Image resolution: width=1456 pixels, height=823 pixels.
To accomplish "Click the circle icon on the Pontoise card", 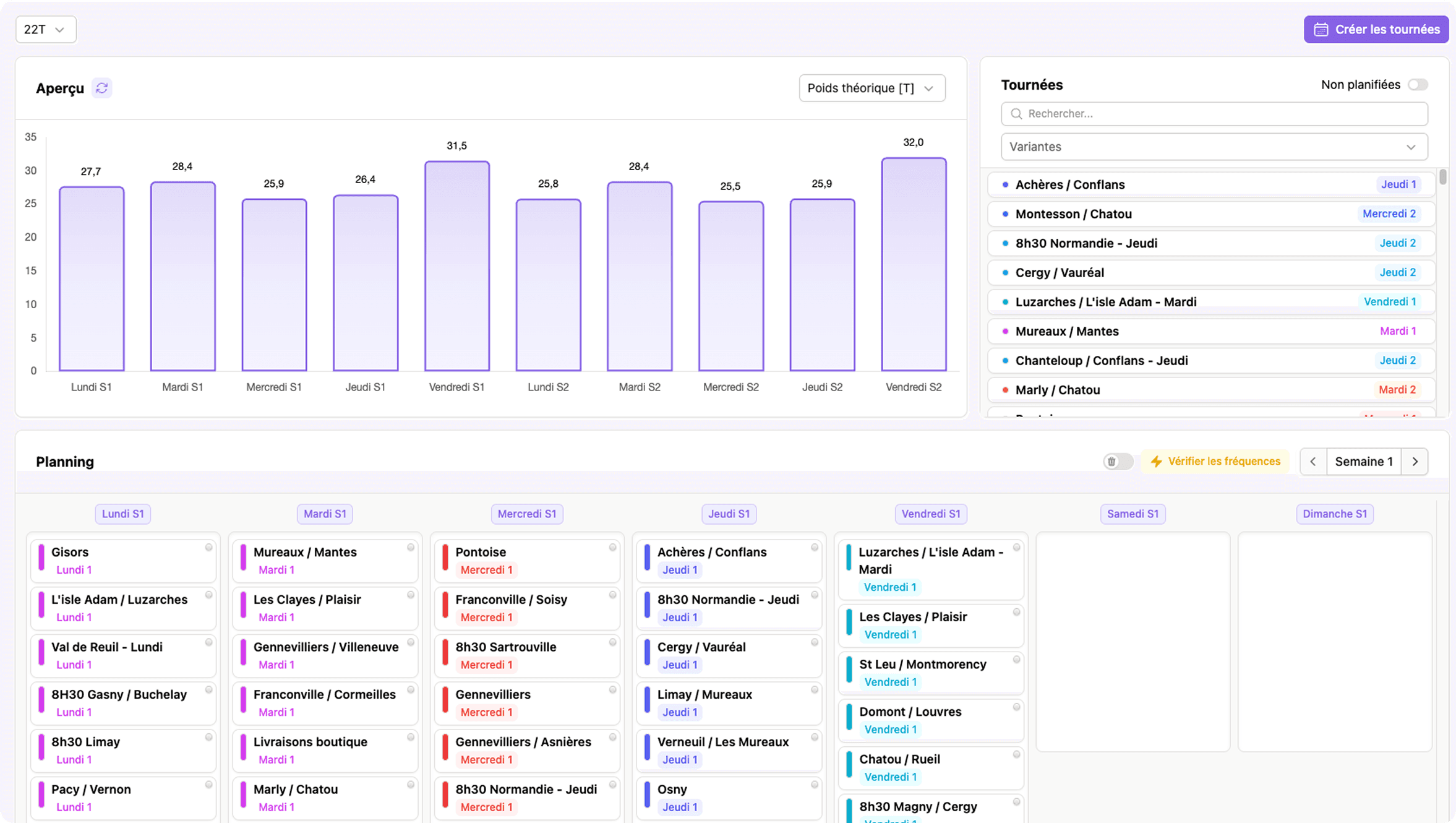I will (x=613, y=548).
